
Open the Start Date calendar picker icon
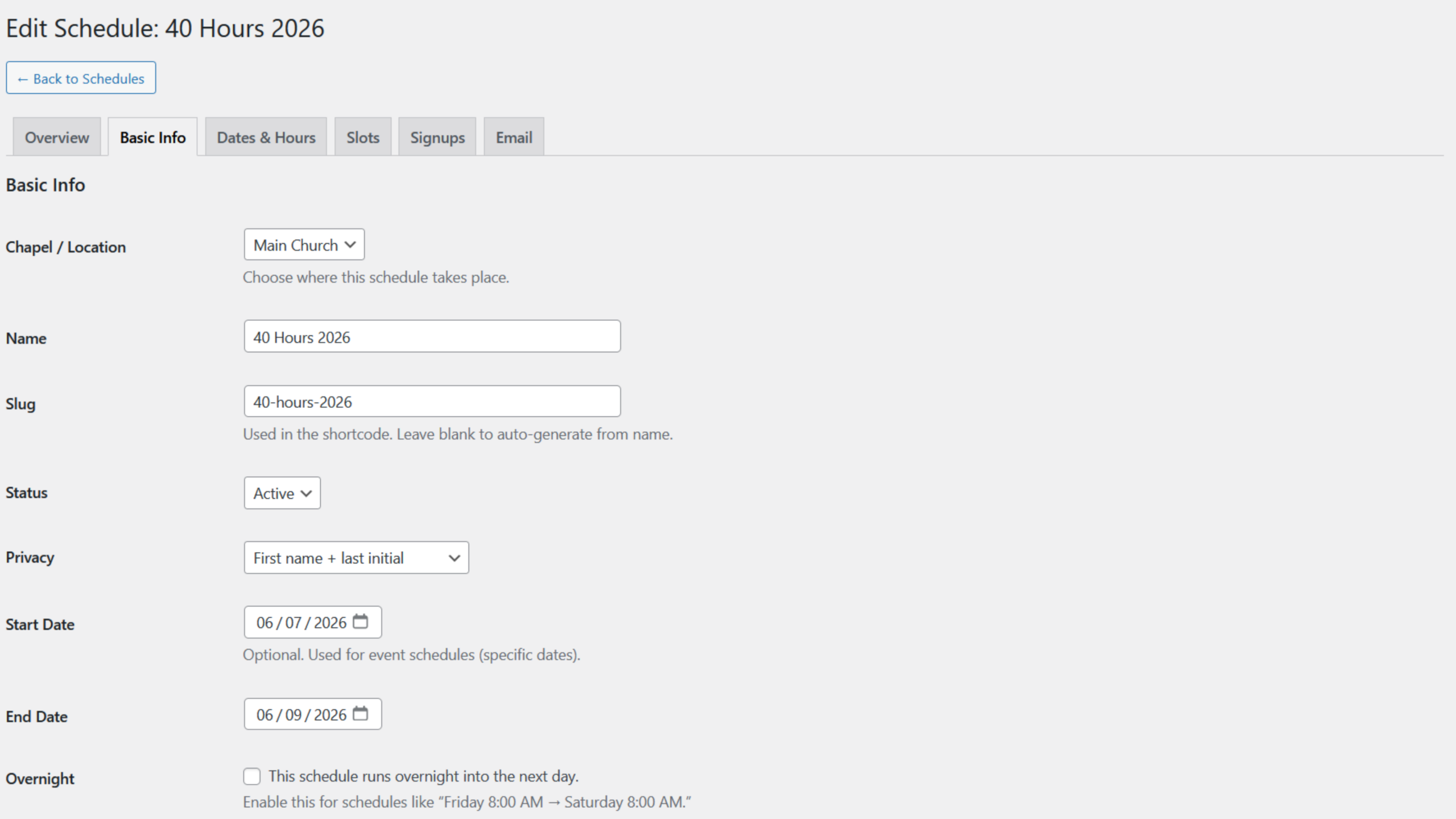[360, 622]
